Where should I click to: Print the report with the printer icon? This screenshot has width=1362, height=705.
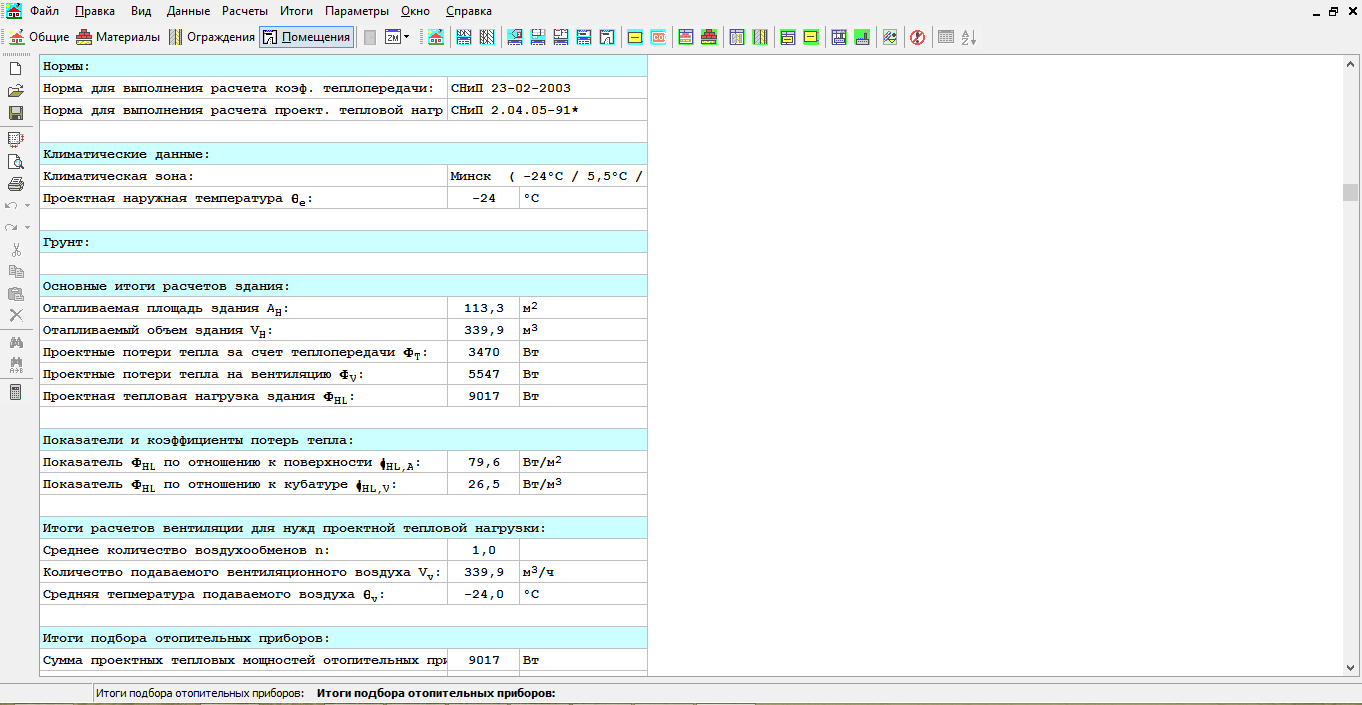coord(15,183)
